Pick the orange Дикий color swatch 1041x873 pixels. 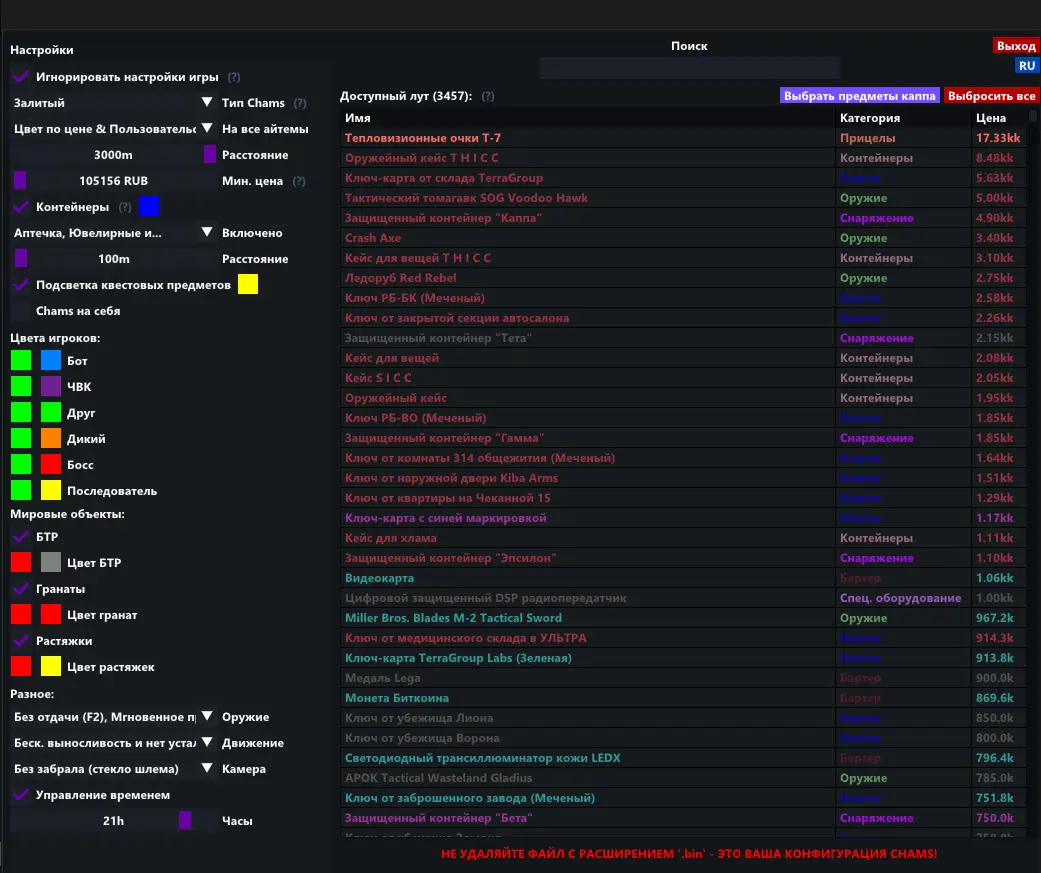pos(51,439)
